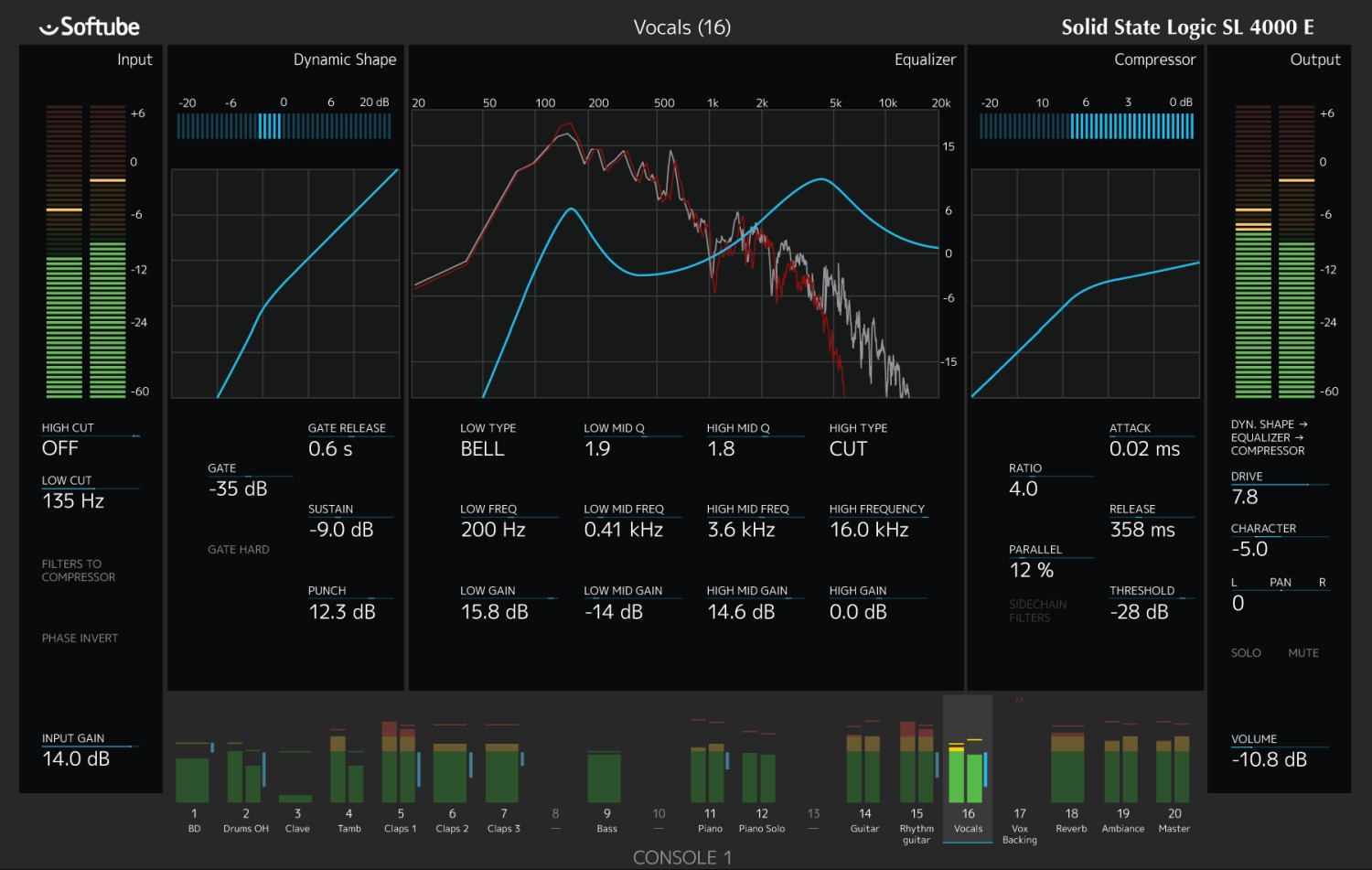Screen dimensions: 1372x870
Task: Solo the Vocals channel
Action: [x=1246, y=653]
